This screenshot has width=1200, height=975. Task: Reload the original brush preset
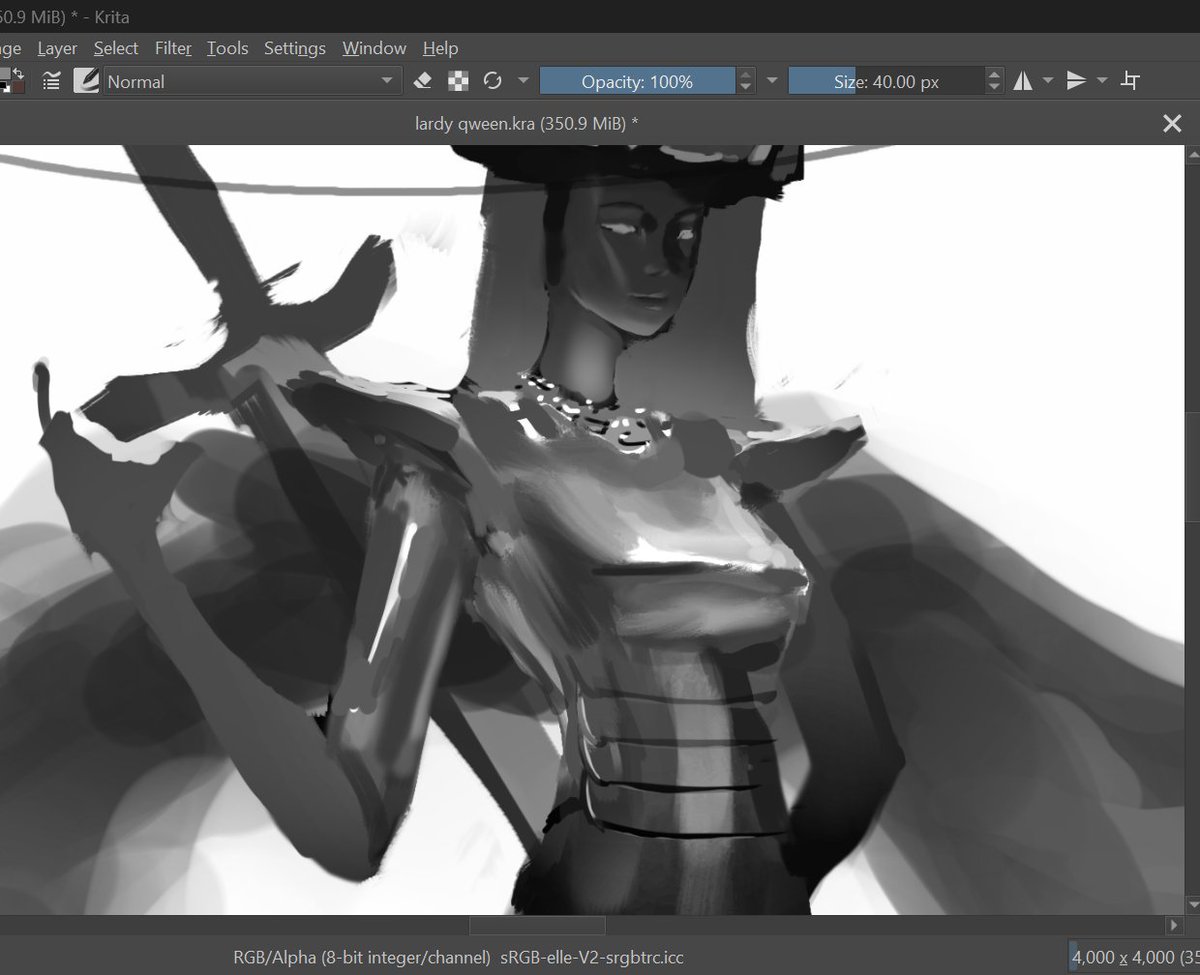coord(492,80)
